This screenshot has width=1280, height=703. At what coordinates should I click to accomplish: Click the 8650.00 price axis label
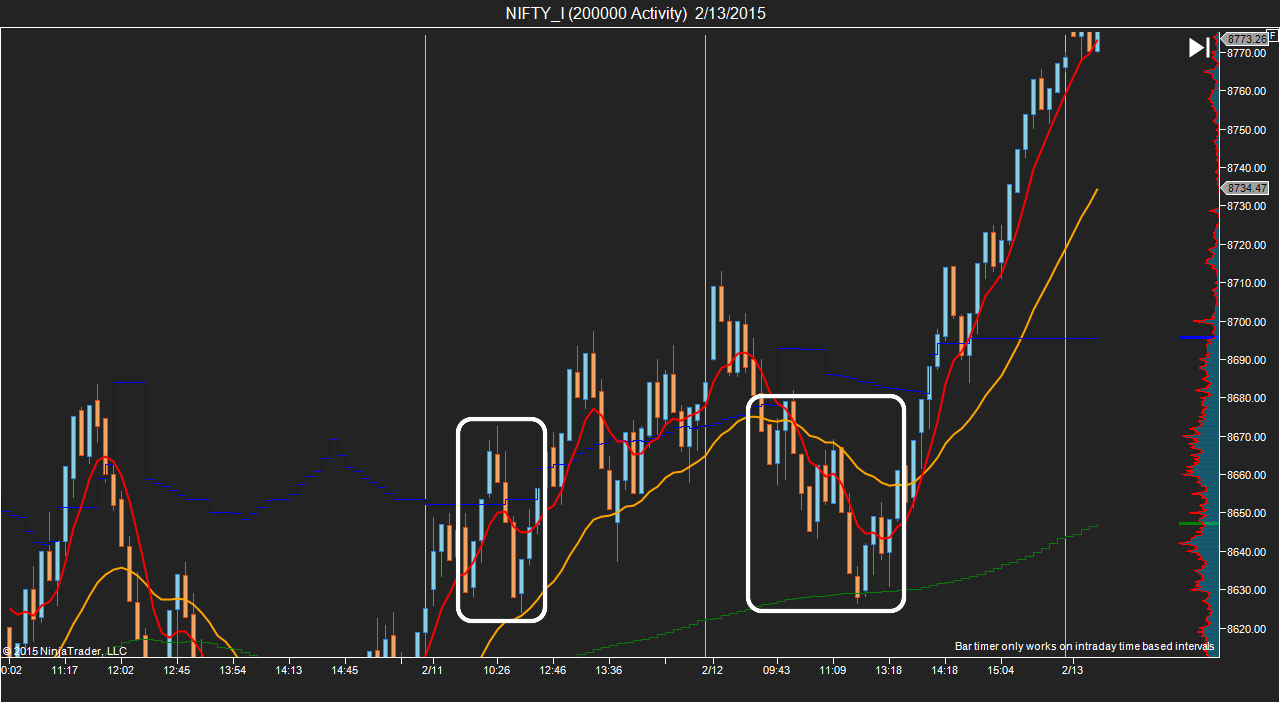[1246, 514]
